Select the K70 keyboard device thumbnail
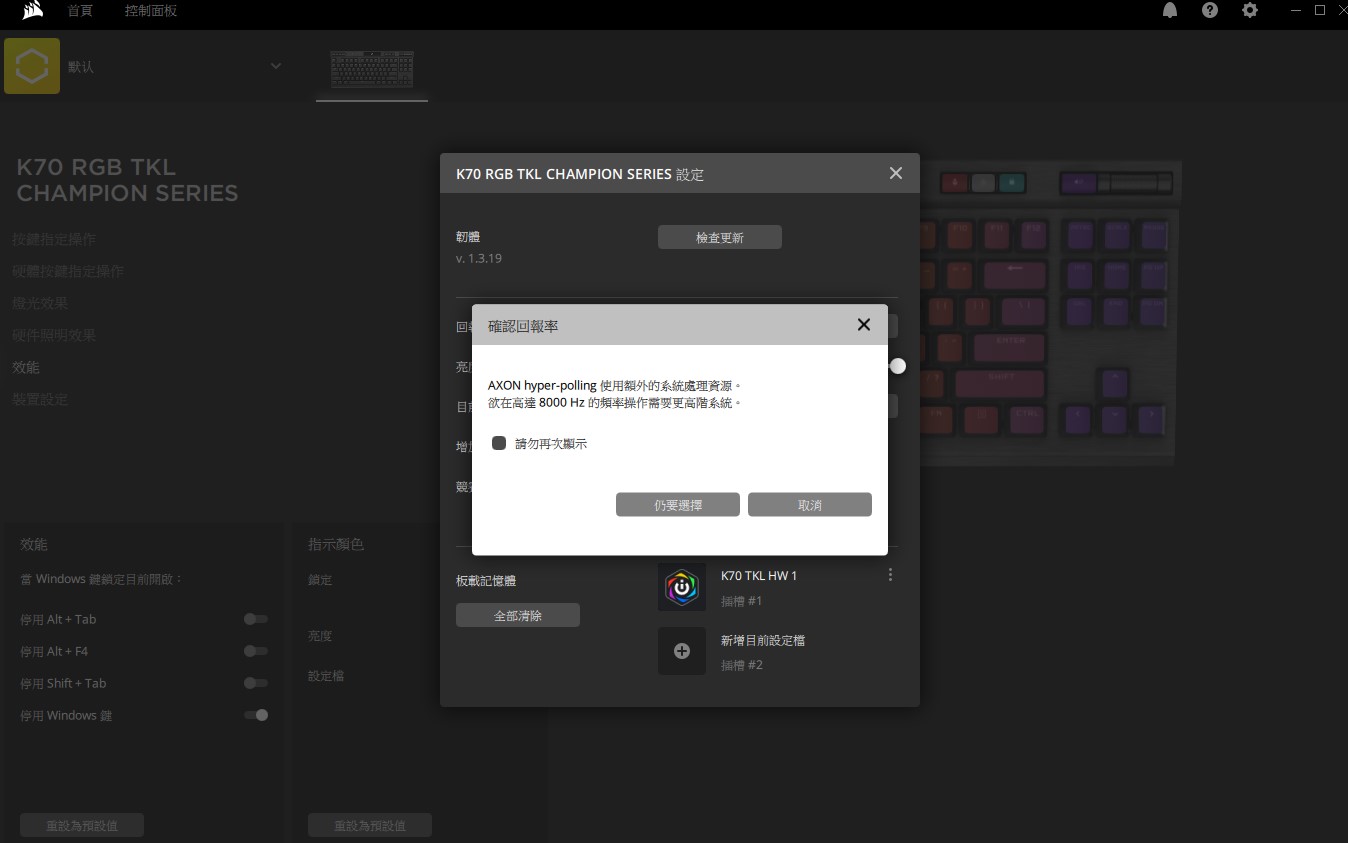This screenshot has width=1348, height=843. pos(372,69)
